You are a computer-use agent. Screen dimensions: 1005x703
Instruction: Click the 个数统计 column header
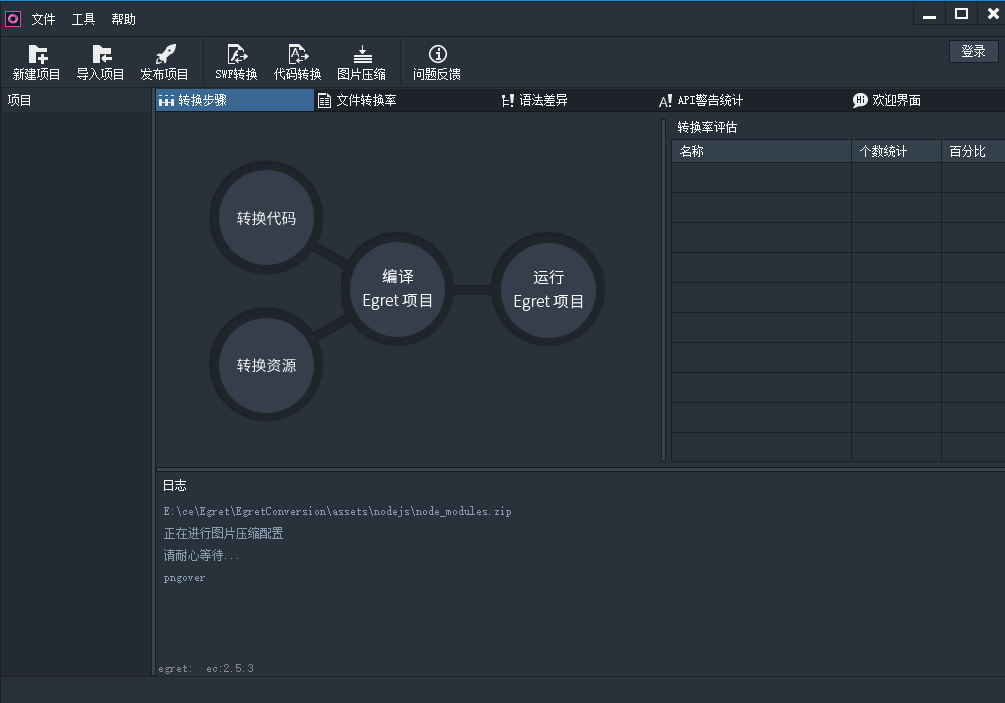896,151
